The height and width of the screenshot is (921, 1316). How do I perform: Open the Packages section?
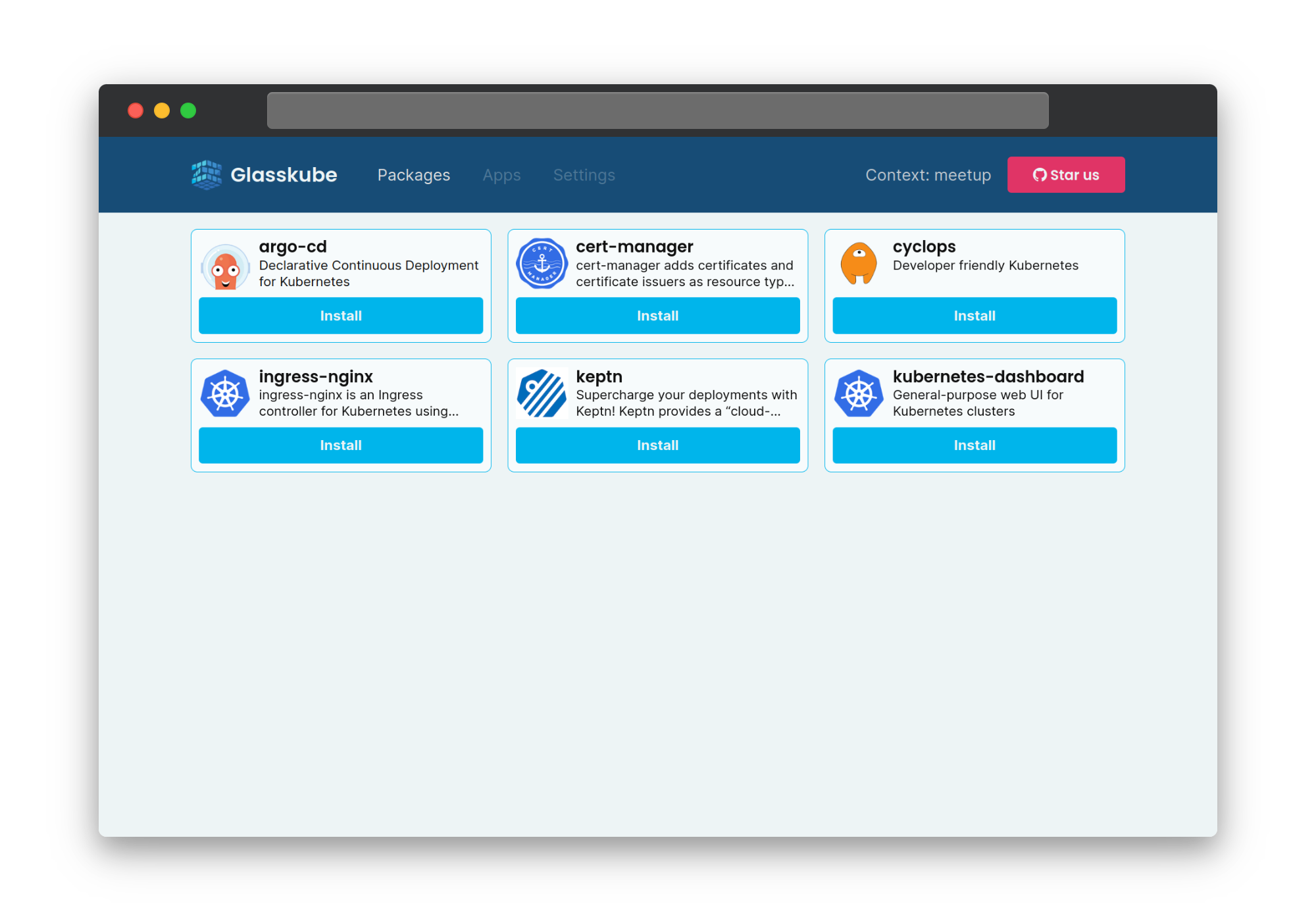(x=413, y=175)
